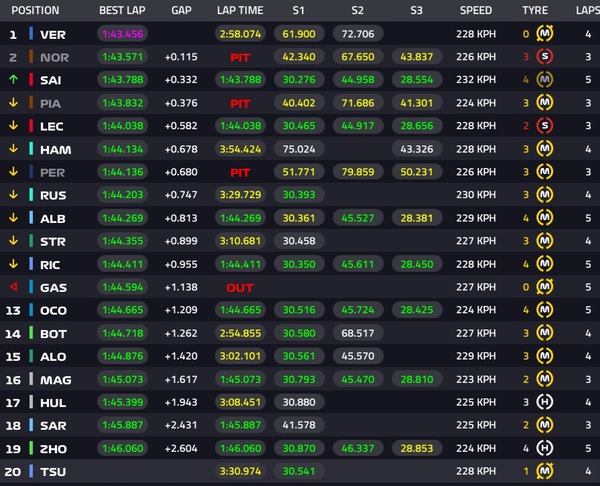Screen dimensions: 600x486
Task: Click the soft tyre icon for LEC
Action: tap(545, 126)
